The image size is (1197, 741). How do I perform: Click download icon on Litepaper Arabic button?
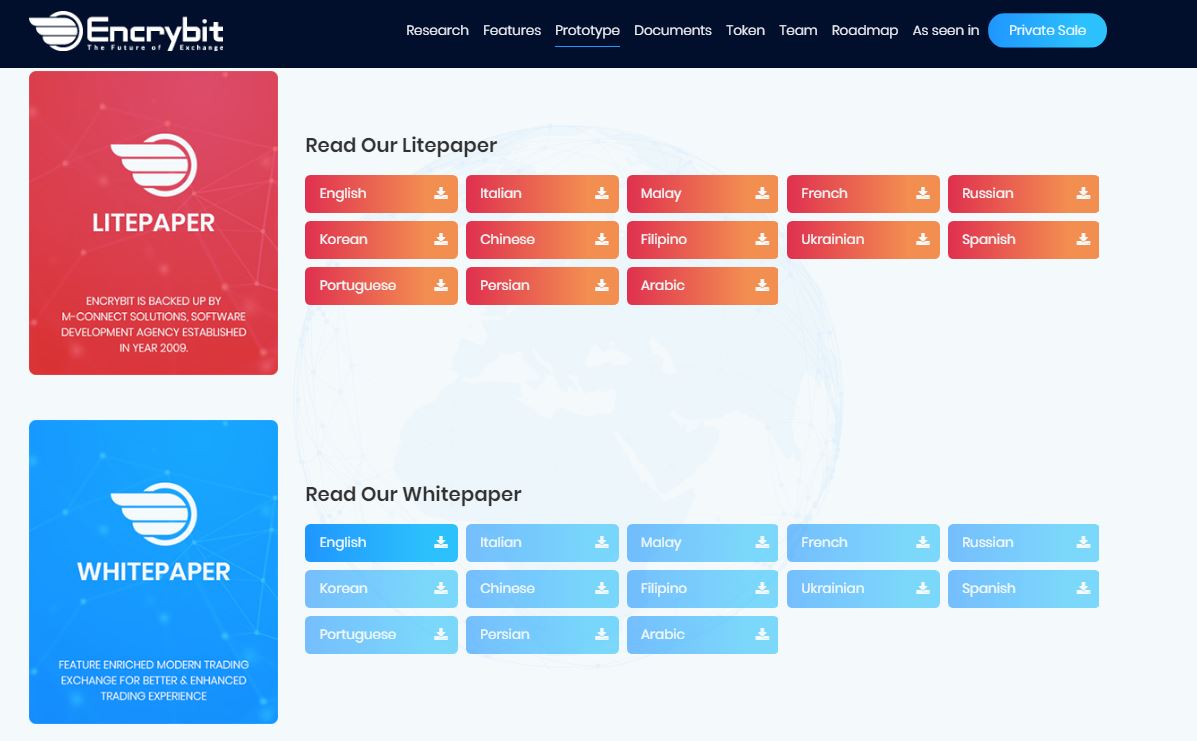pos(762,285)
